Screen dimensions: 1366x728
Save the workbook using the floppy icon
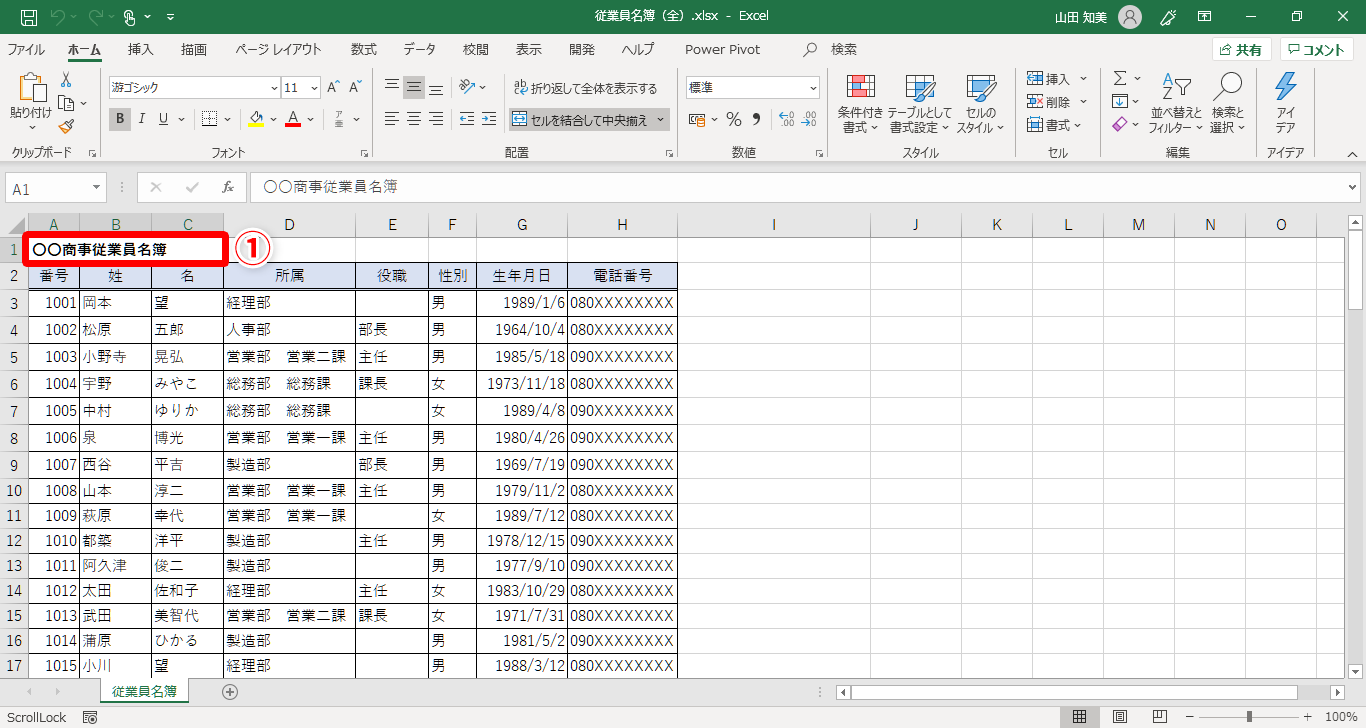[29, 17]
